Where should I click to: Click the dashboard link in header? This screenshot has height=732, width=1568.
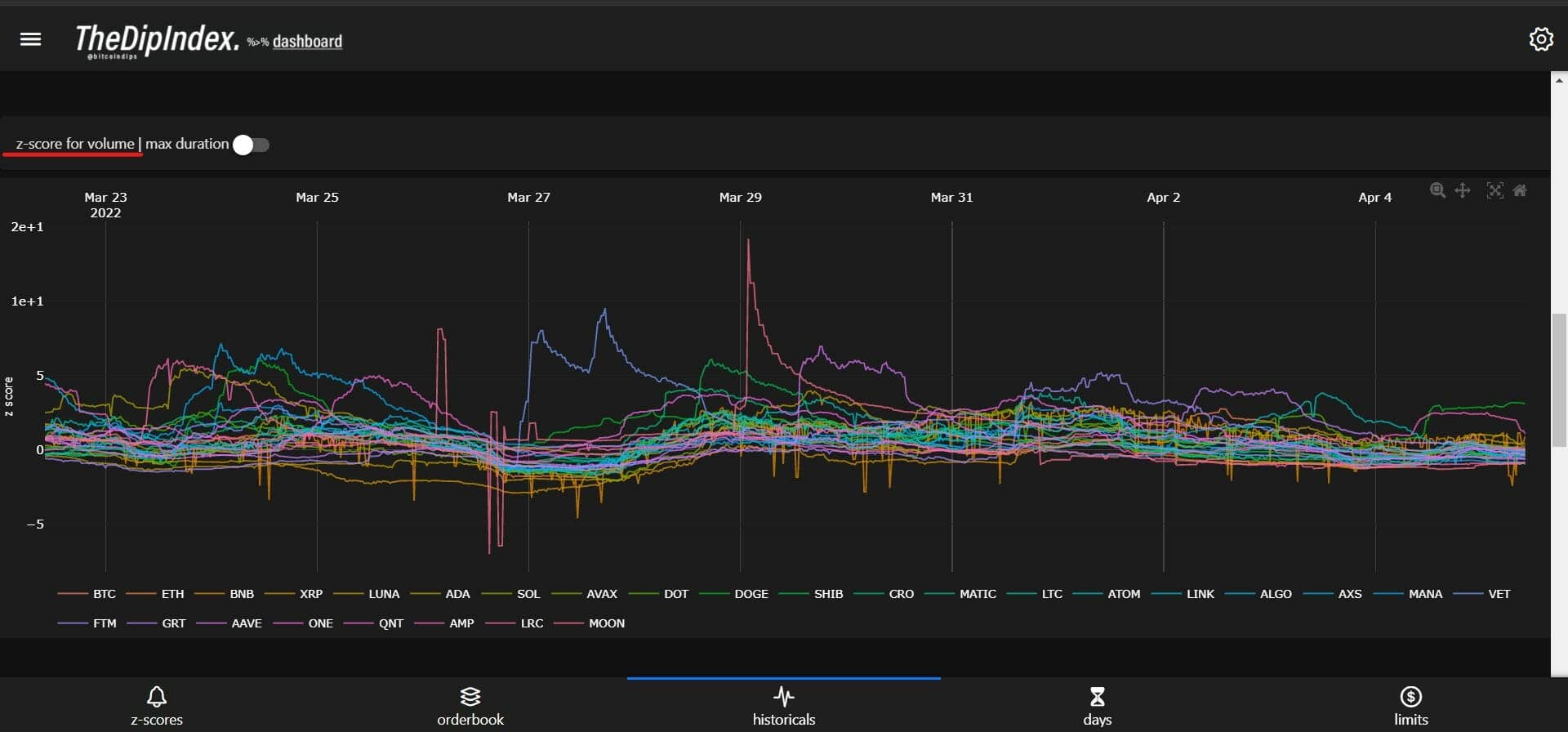point(307,42)
